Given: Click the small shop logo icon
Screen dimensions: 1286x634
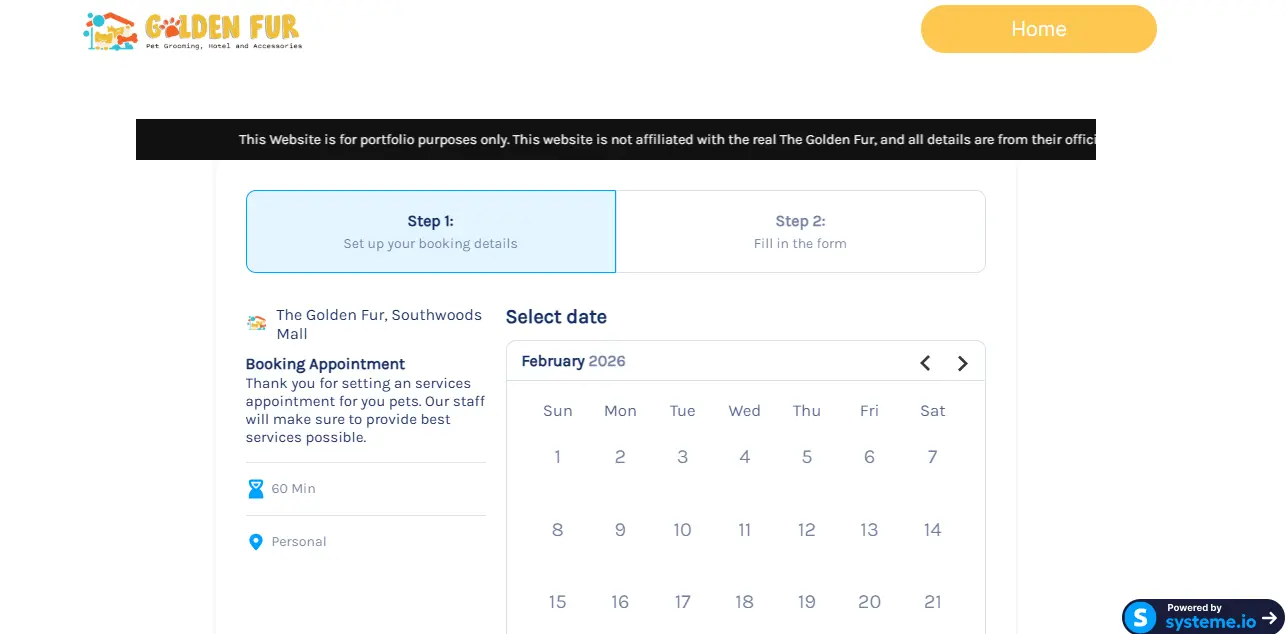Looking at the screenshot, I should [257, 323].
